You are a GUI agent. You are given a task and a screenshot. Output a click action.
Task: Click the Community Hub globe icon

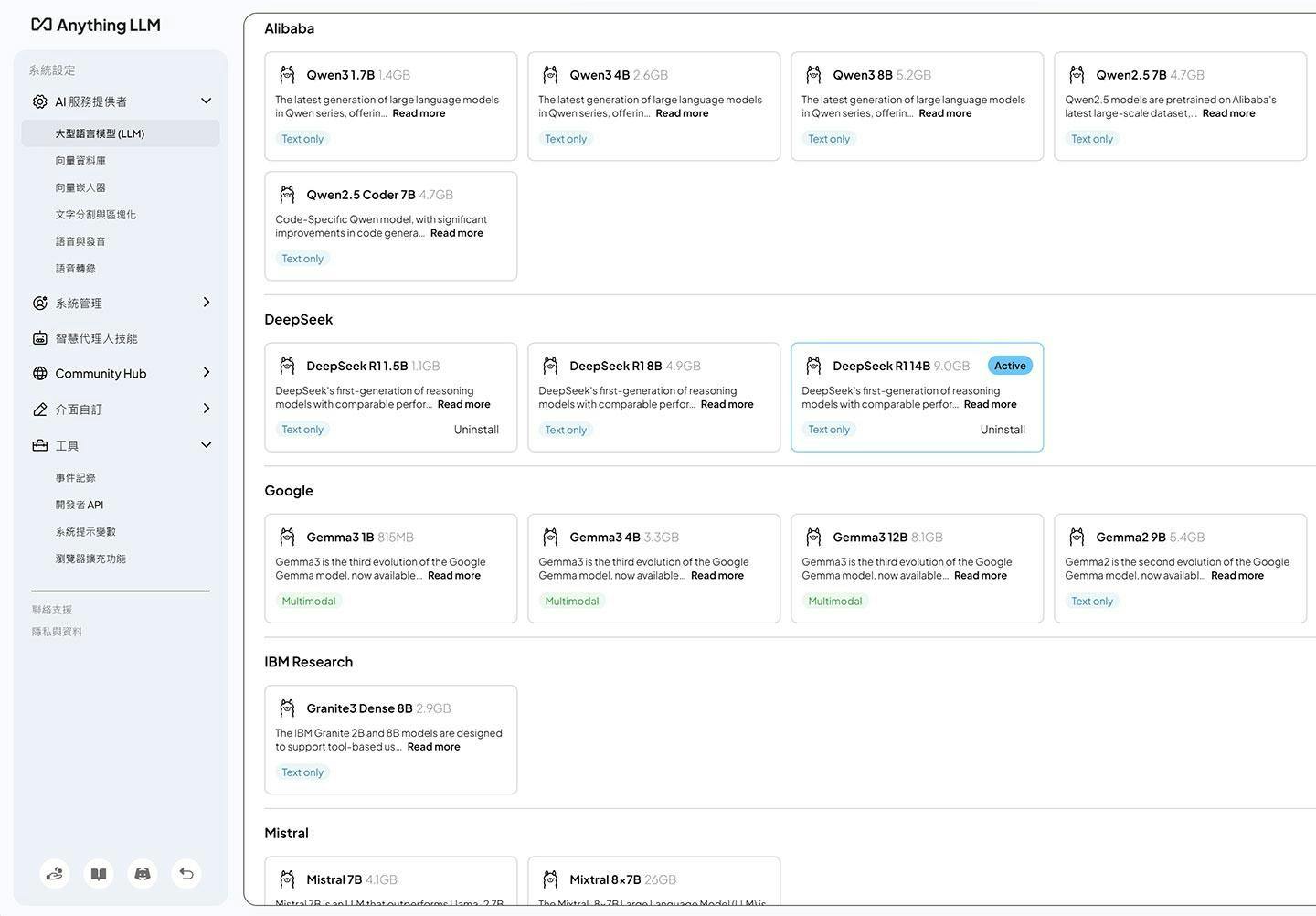tap(39, 373)
